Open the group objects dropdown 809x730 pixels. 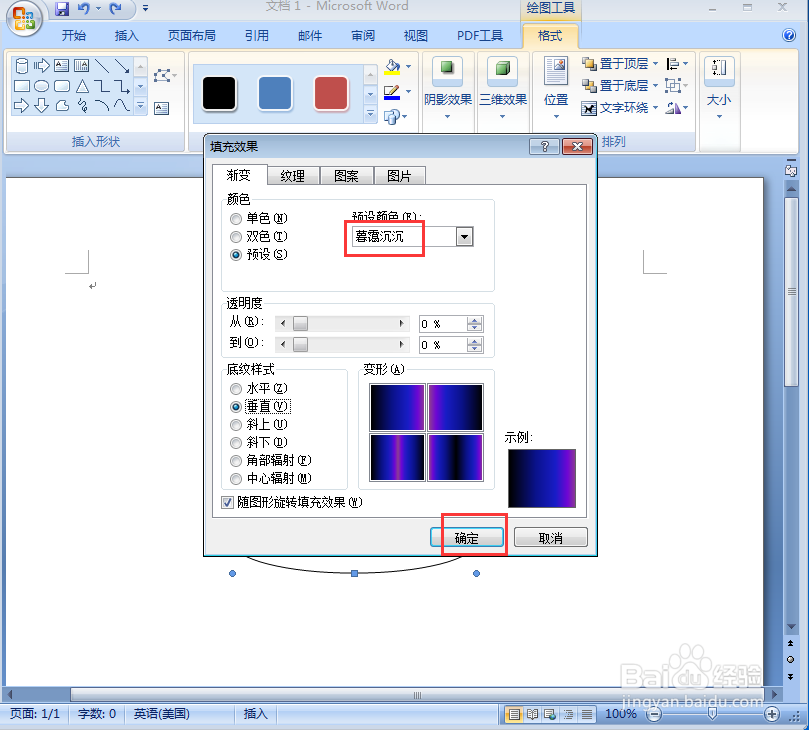point(677,86)
